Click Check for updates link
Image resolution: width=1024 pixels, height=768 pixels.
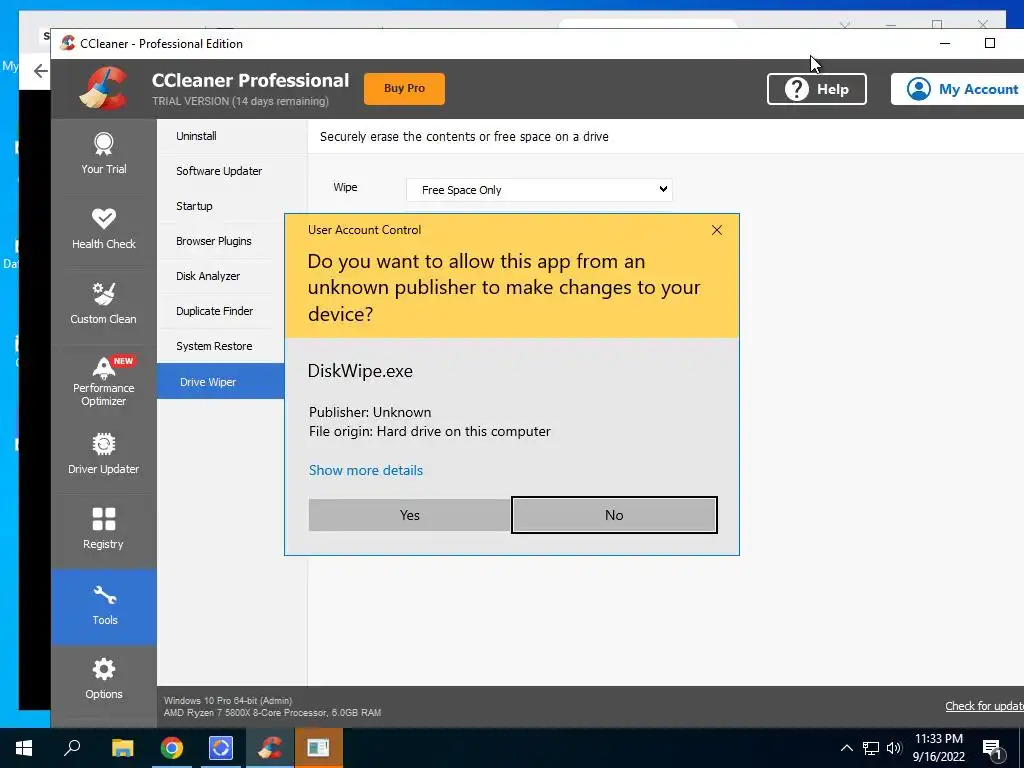point(984,706)
